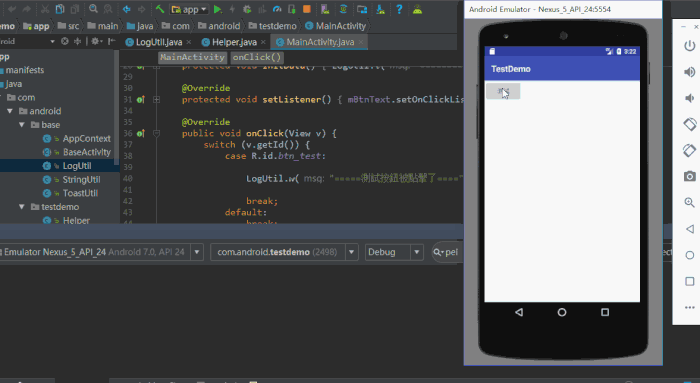Click the Find magnifier icon

pyautogui.click(x=93, y=9)
